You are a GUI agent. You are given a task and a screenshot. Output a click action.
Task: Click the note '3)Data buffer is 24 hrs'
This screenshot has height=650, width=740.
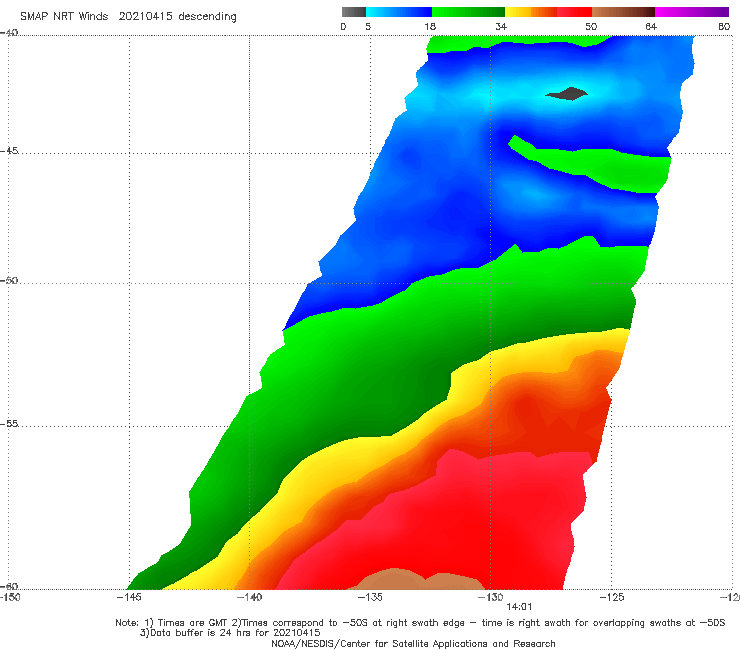196,633
